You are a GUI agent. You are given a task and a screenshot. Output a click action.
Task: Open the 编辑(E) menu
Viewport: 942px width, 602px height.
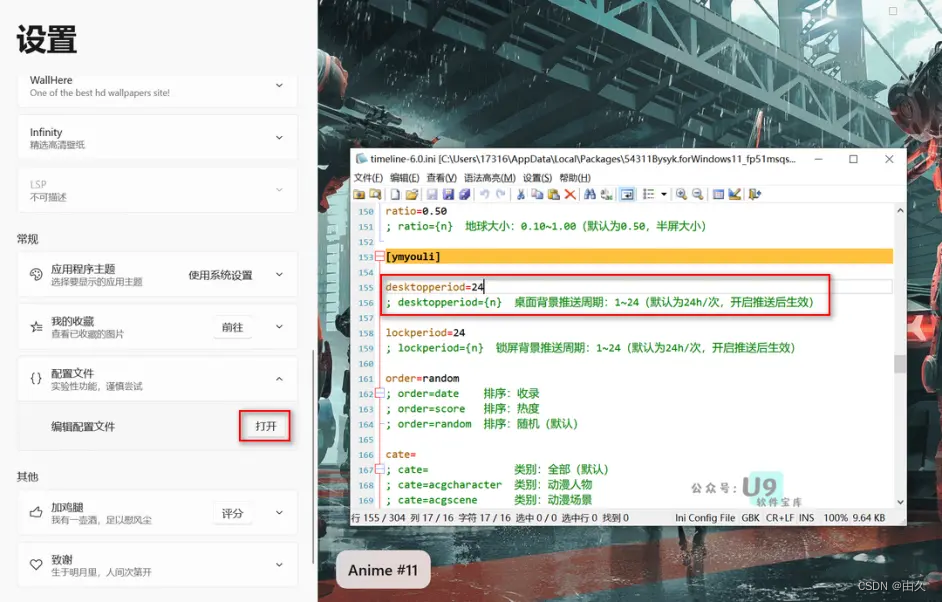[x=404, y=178]
